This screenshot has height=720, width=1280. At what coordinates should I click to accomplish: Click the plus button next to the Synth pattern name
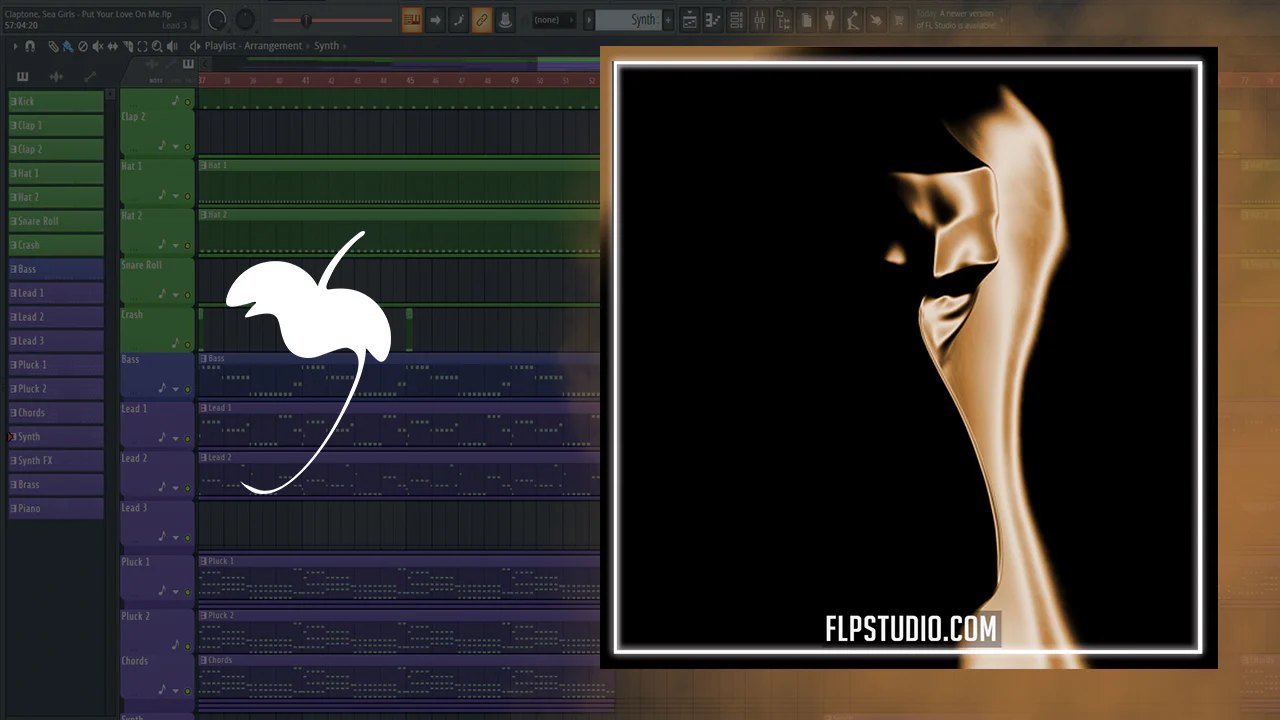[x=668, y=20]
